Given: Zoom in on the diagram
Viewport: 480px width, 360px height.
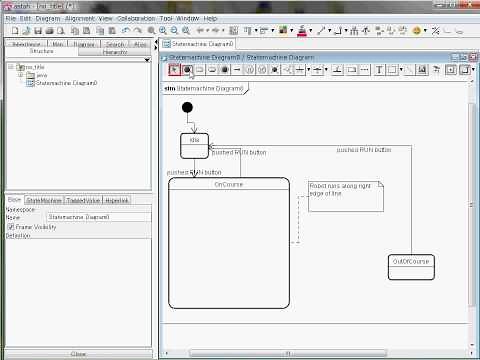Looking at the screenshot, I should (163, 31).
